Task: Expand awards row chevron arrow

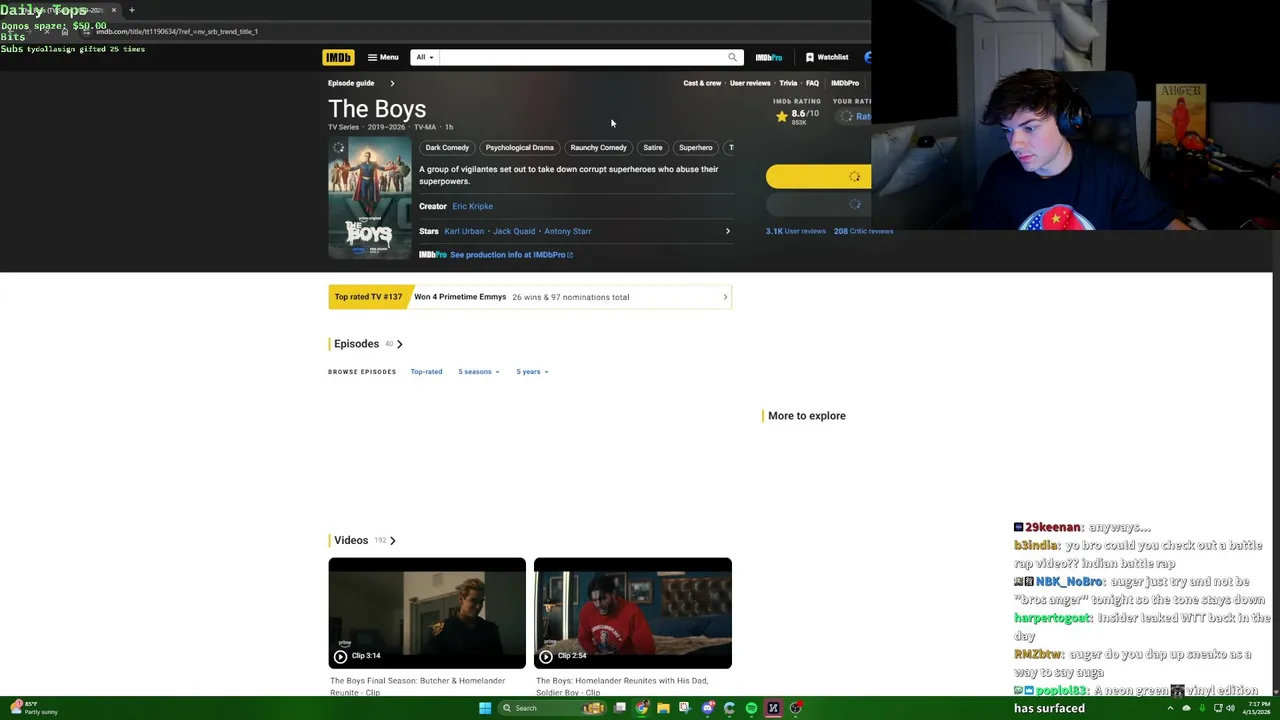Action: [725, 297]
